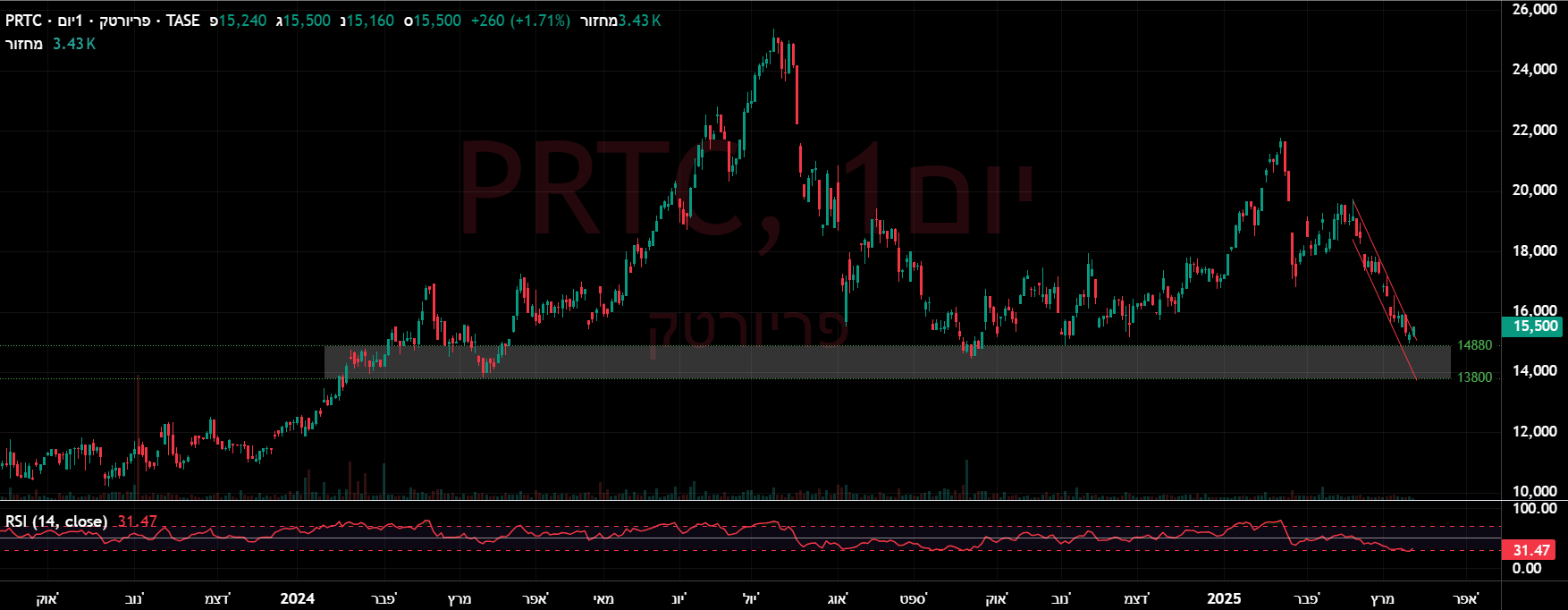This screenshot has height=610, width=1568.
Task: Click the 16,000 price scale label
Action: 1534,310
